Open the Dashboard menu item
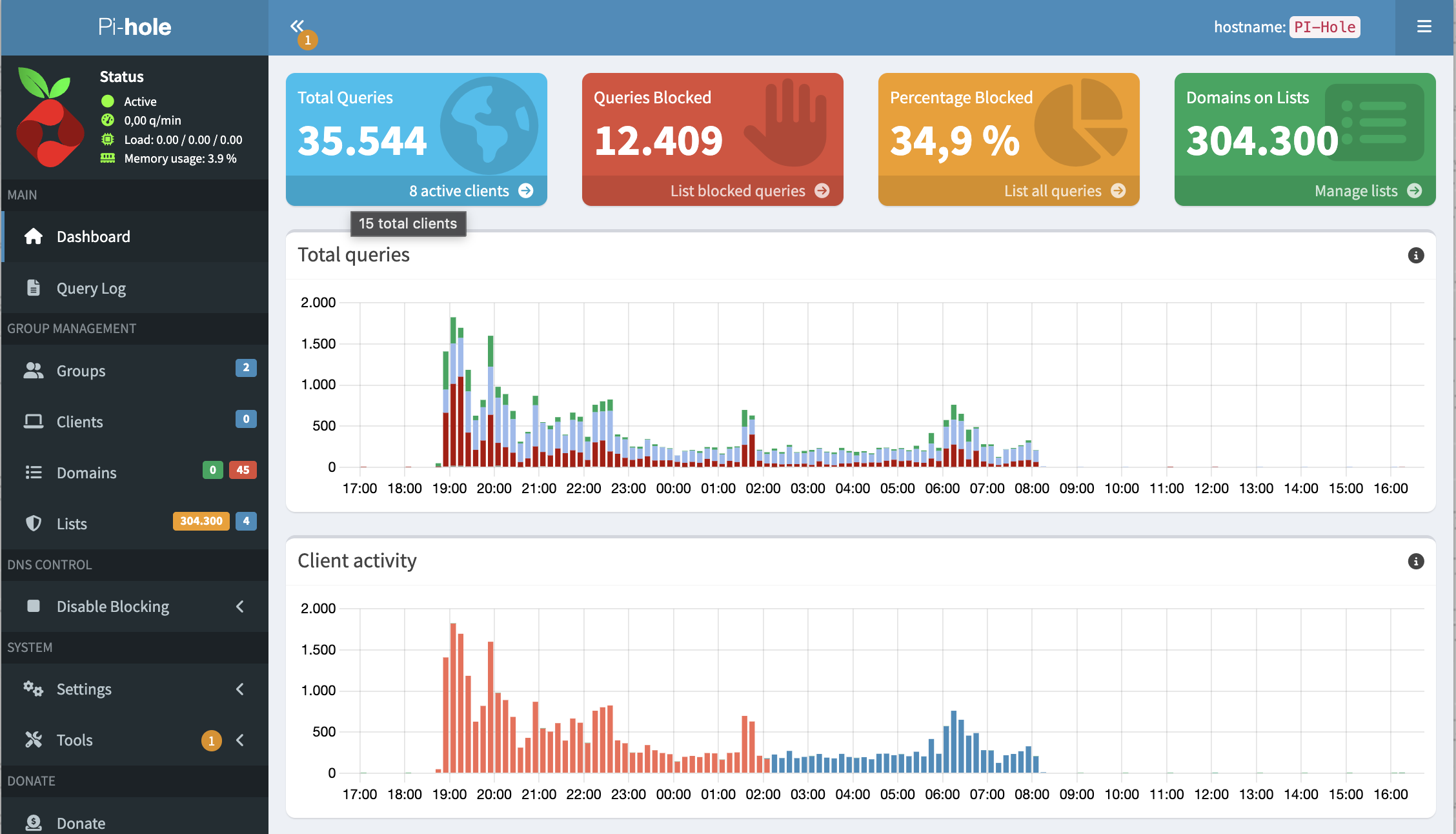Screen dimensions: 1456x834 (94, 237)
